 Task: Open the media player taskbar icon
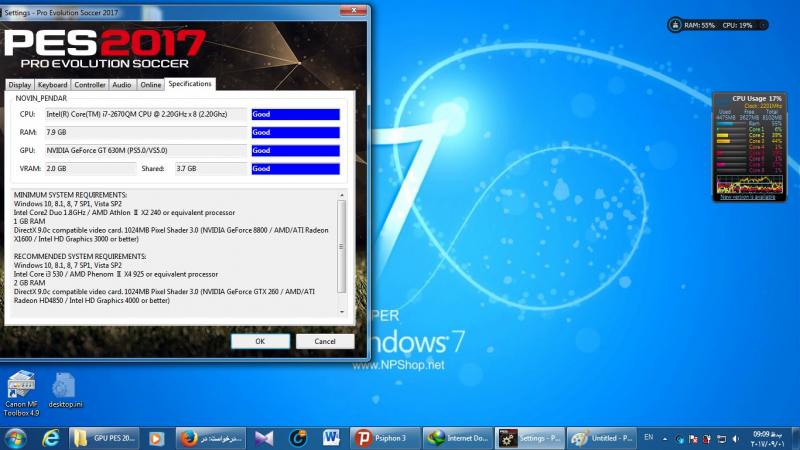click(x=157, y=438)
